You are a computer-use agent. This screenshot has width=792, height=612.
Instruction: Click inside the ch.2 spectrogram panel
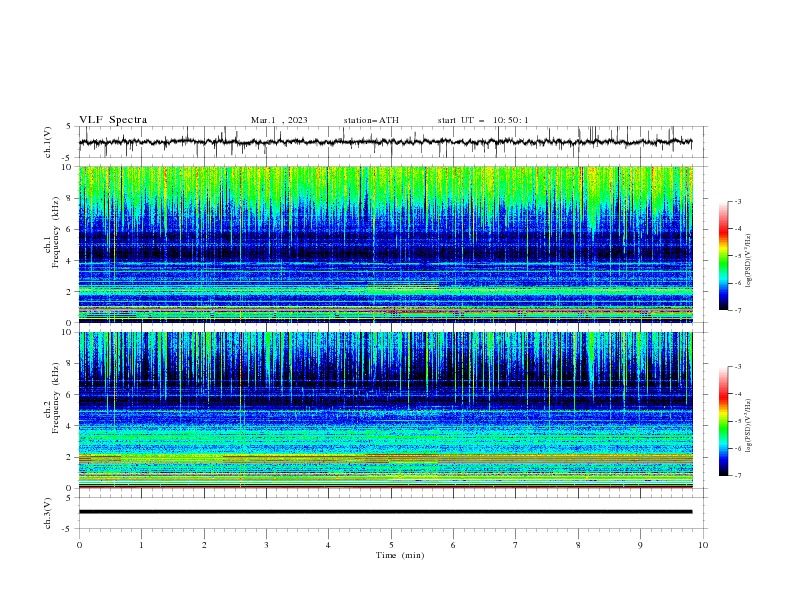[x=386, y=410]
